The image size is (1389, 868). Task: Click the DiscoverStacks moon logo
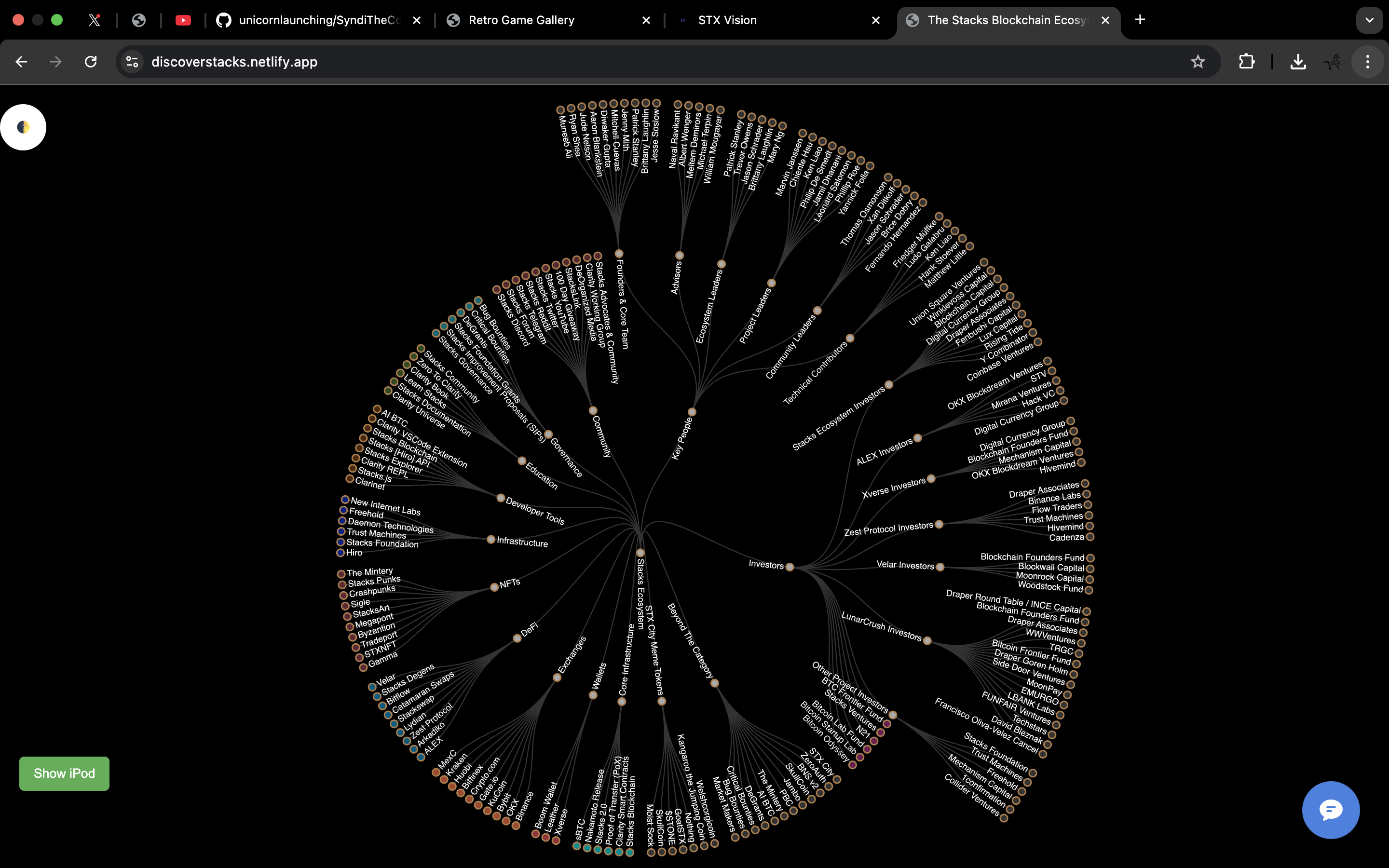pos(23,127)
